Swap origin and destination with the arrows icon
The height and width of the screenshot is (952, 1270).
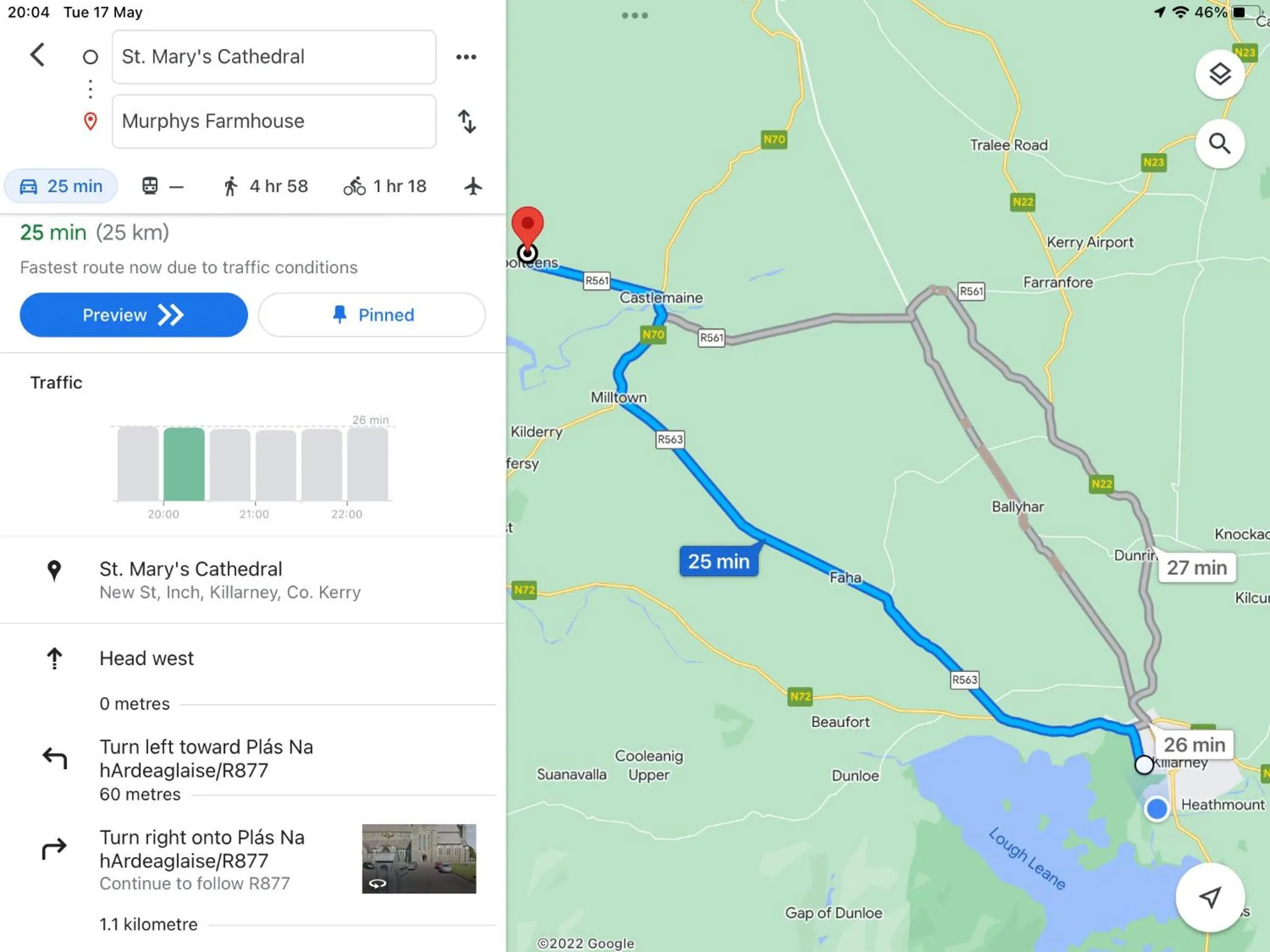coord(467,121)
